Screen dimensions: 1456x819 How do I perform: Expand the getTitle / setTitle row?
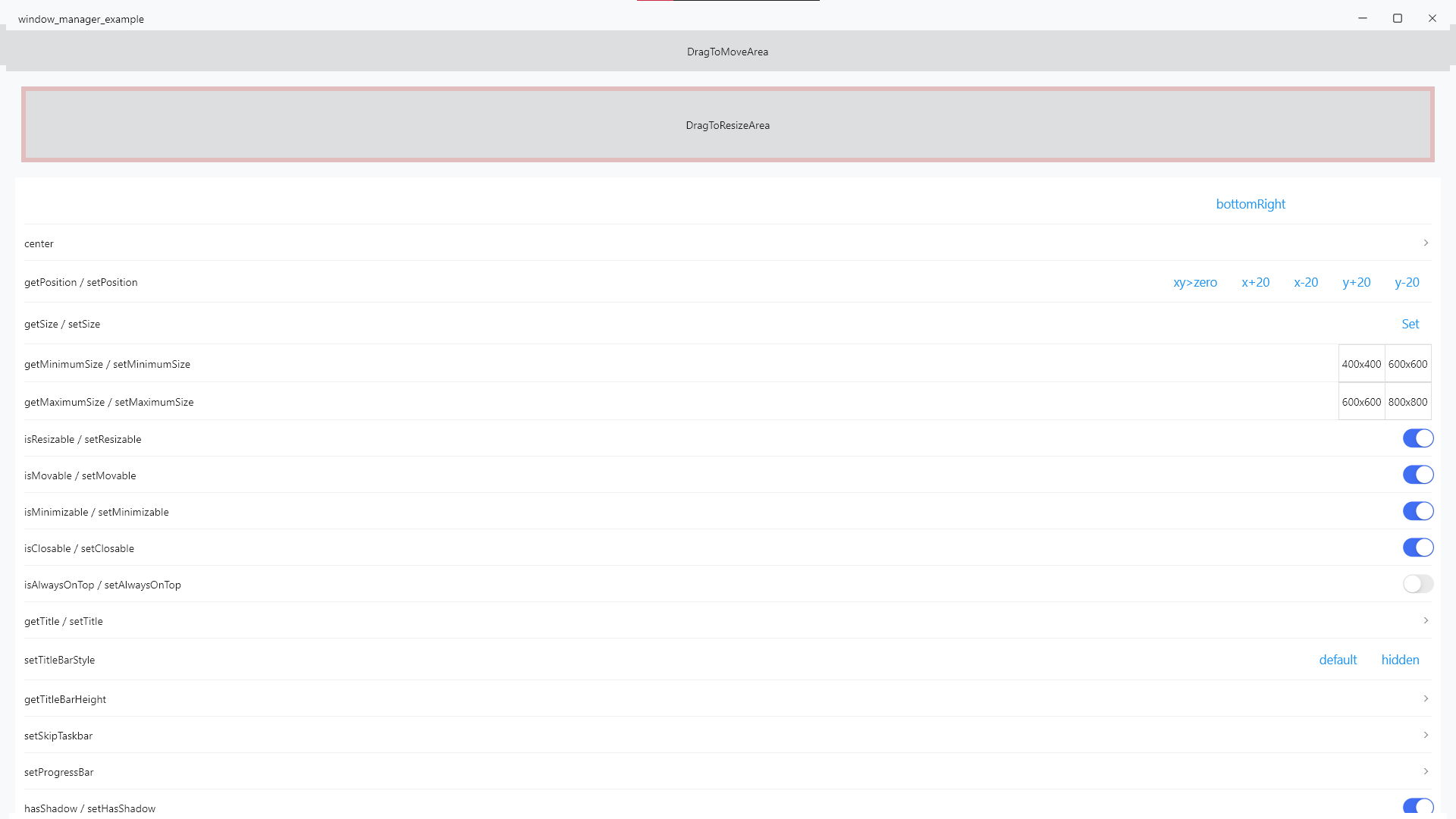click(1426, 620)
